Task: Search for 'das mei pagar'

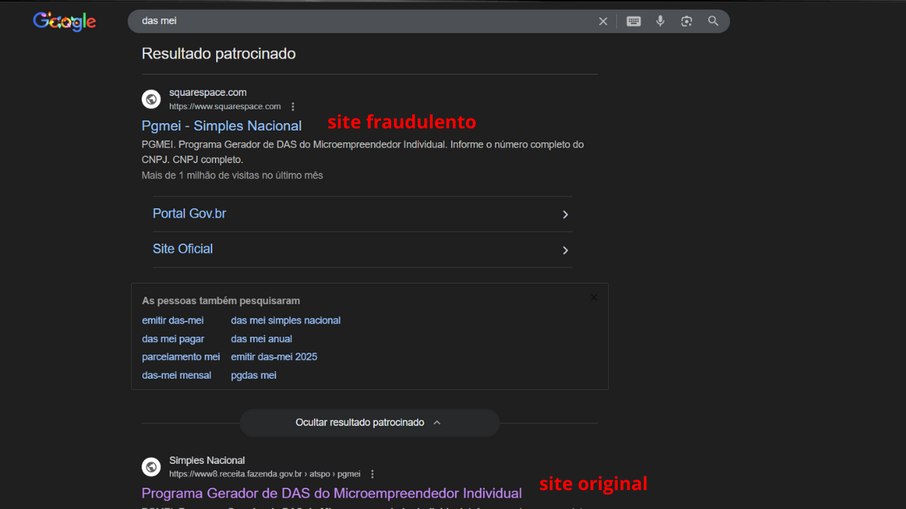Action: (173, 339)
